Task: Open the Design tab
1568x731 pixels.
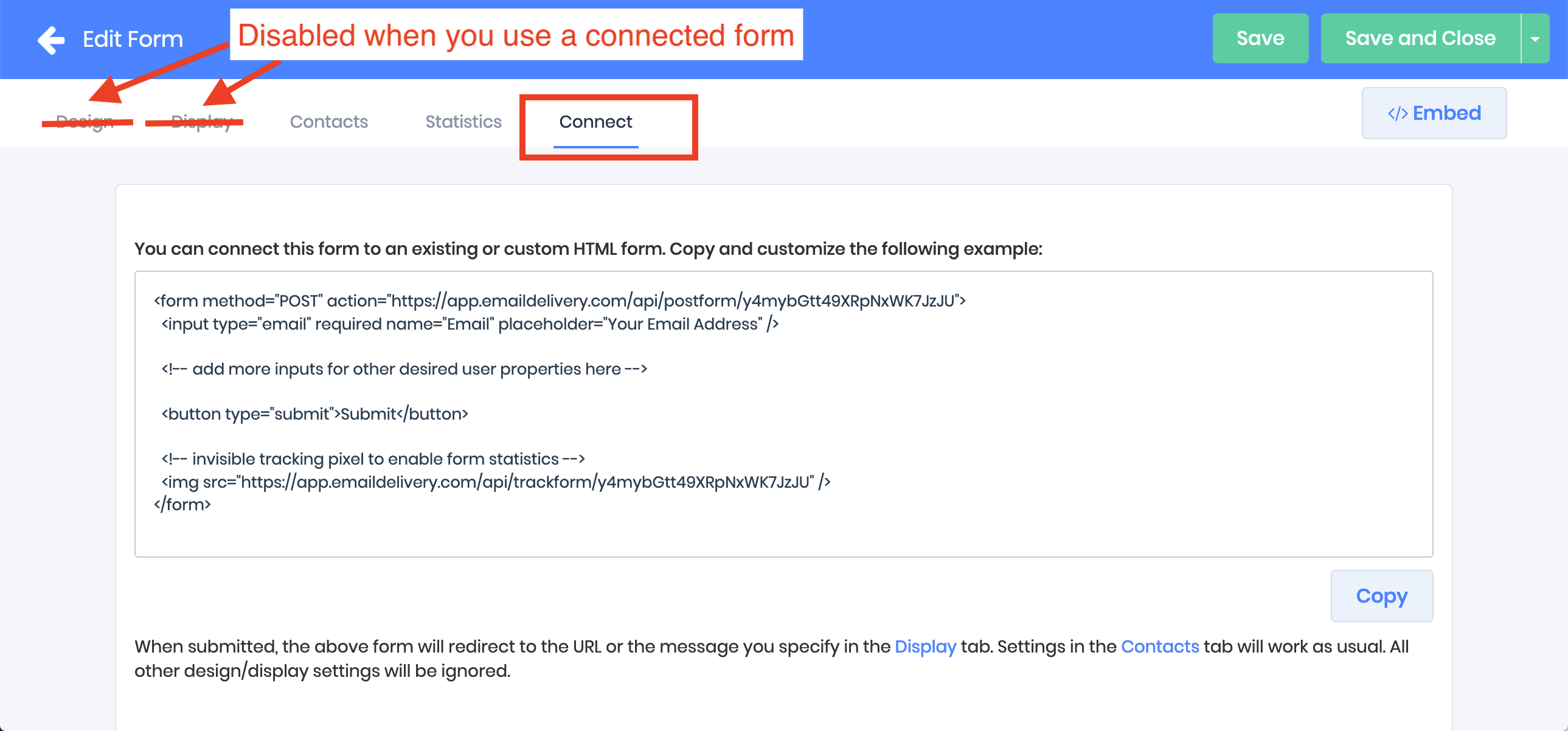Action: coord(85,122)
